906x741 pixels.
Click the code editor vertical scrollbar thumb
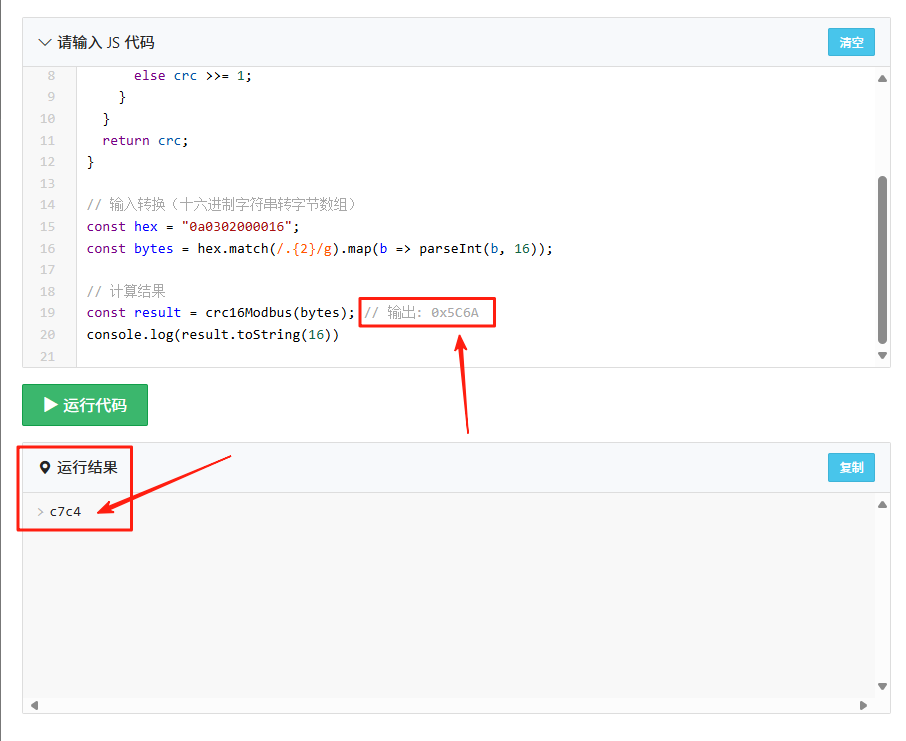click(x=882, y=260)
